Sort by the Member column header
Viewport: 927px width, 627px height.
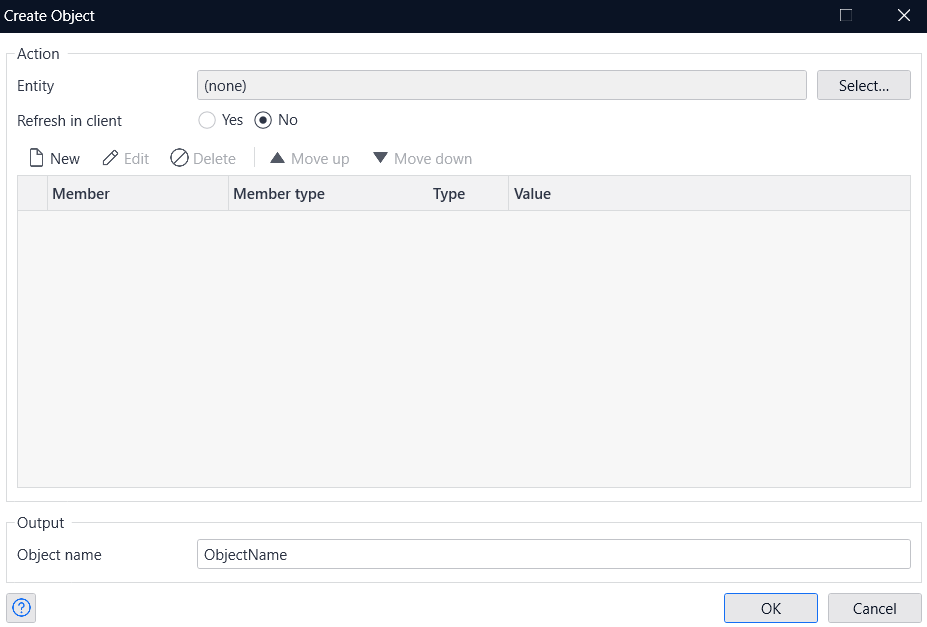(x=137, y=194)
